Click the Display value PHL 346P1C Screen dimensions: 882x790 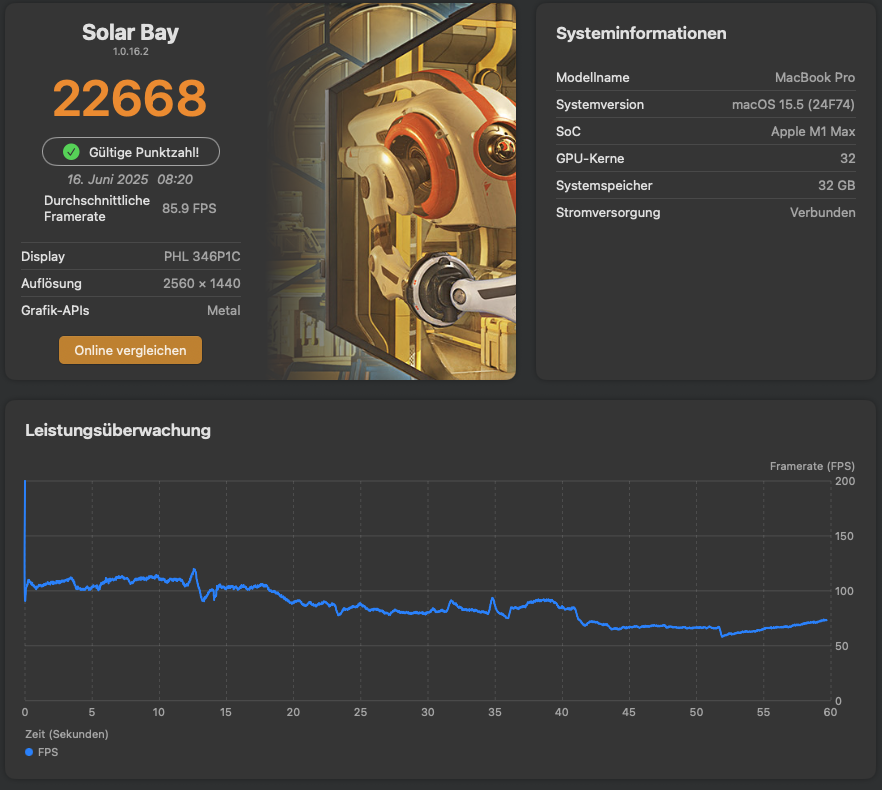(202, 257)
